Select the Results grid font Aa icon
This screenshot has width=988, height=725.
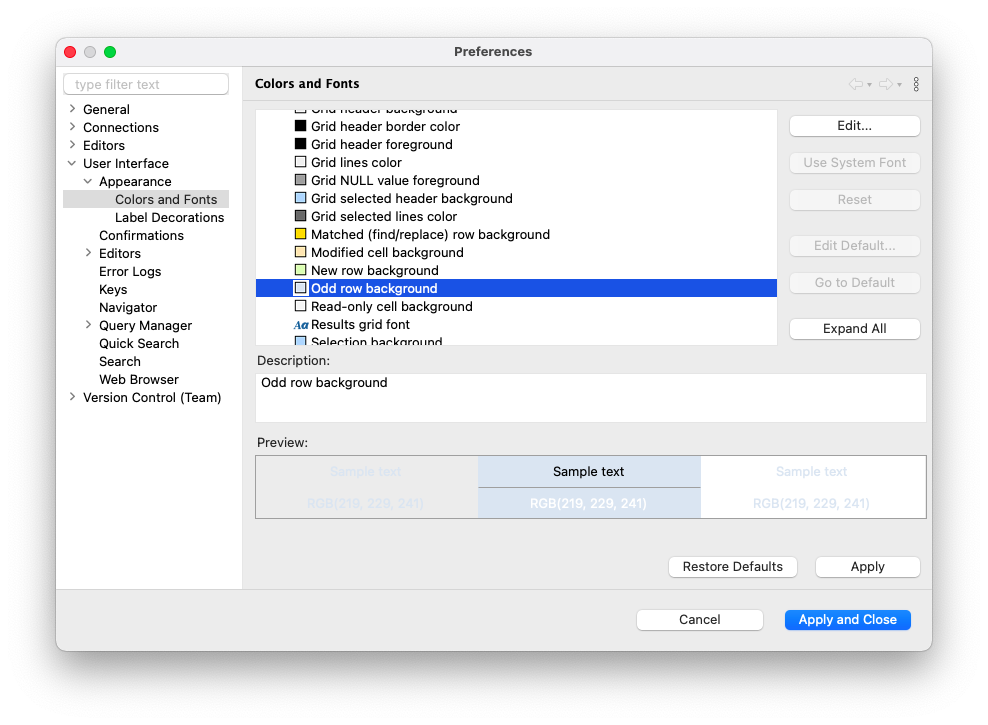click(x=301, y=325)
